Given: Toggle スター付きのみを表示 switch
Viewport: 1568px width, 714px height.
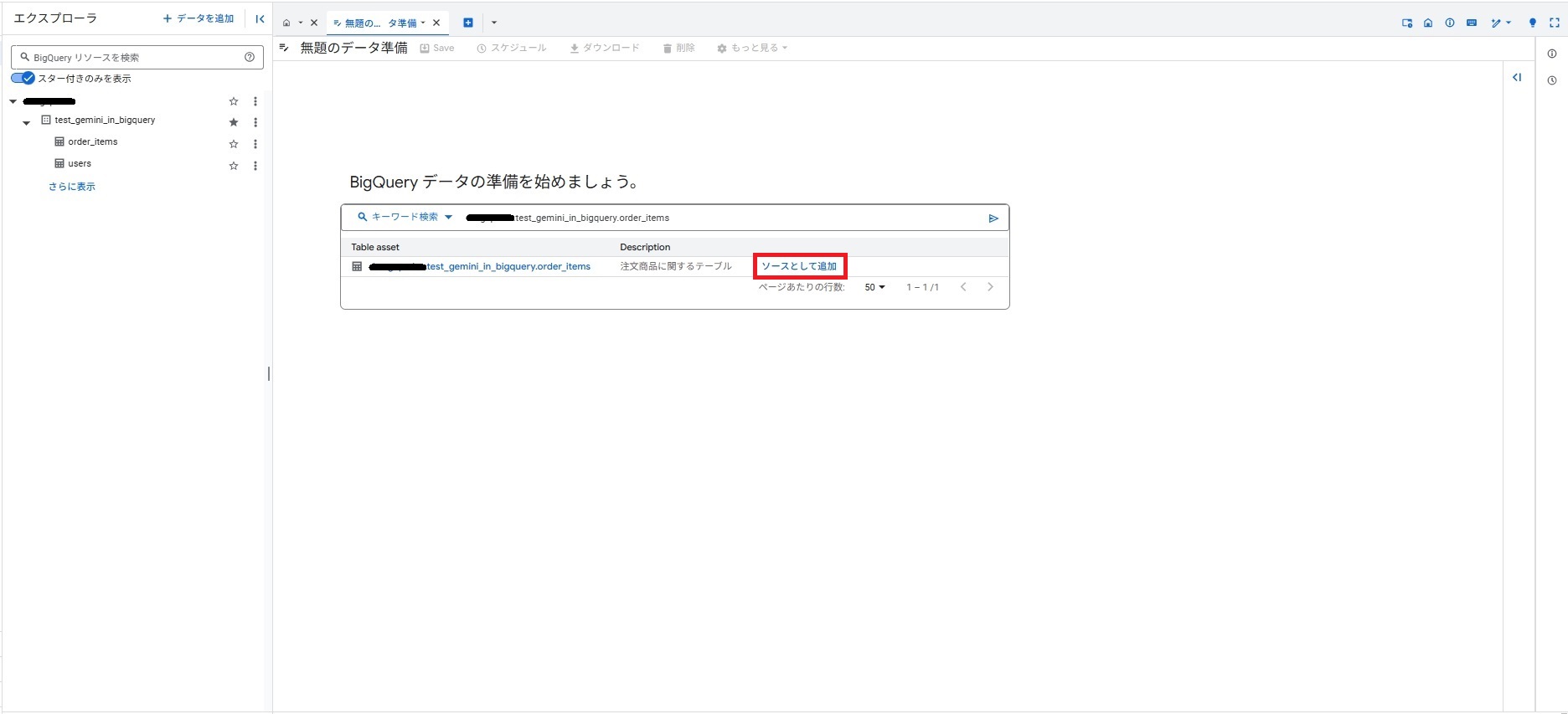Looking at the screenshot, I should (x=23, y=78).
